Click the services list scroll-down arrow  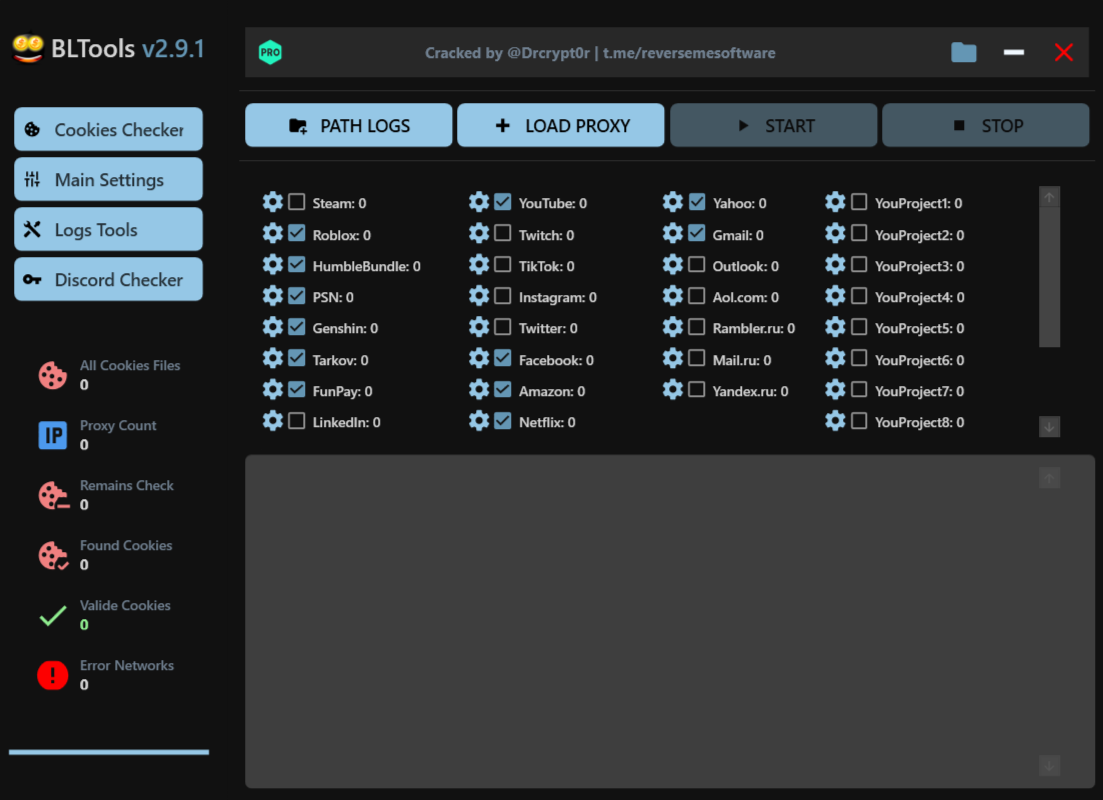tap(1049, 427)
